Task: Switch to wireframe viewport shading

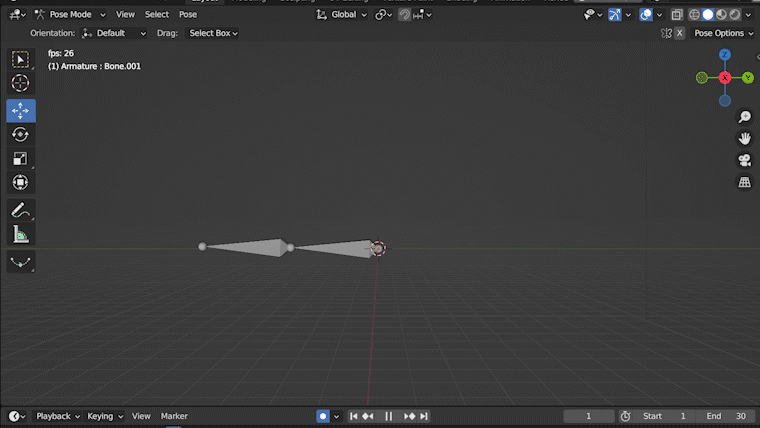Action: tap(694, 15)
